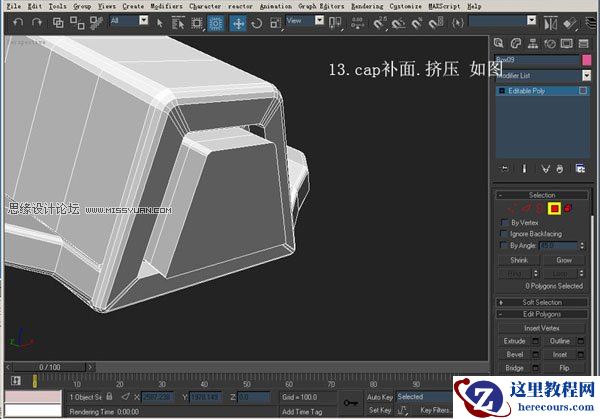Open the Utilities command panel tab

[584, 43]
